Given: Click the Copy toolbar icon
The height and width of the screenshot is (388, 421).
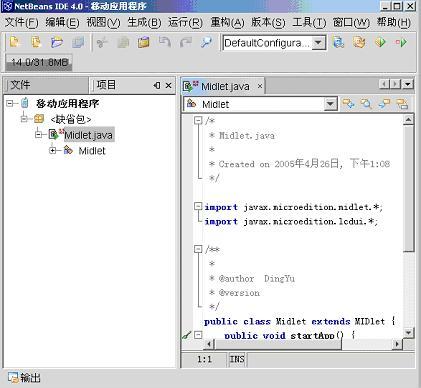Looking at the screenshot, I should [x=123, y=42].
